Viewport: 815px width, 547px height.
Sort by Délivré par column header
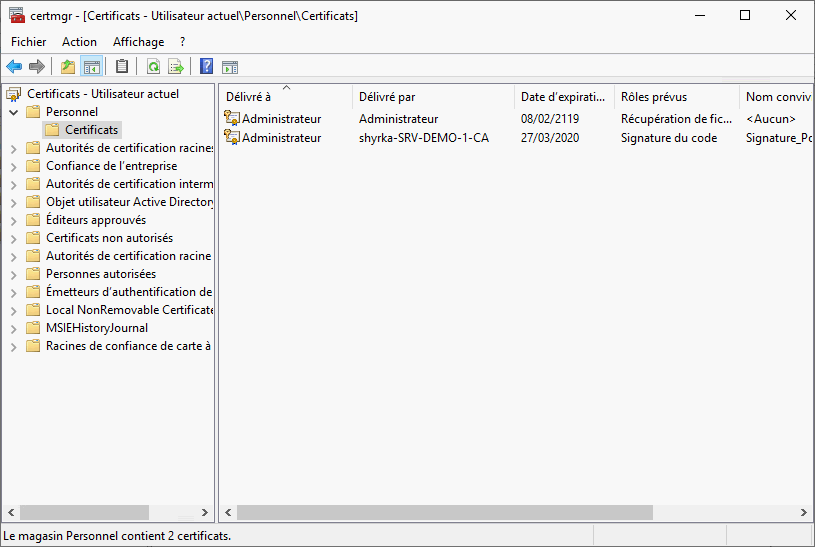tap(433, 97)
